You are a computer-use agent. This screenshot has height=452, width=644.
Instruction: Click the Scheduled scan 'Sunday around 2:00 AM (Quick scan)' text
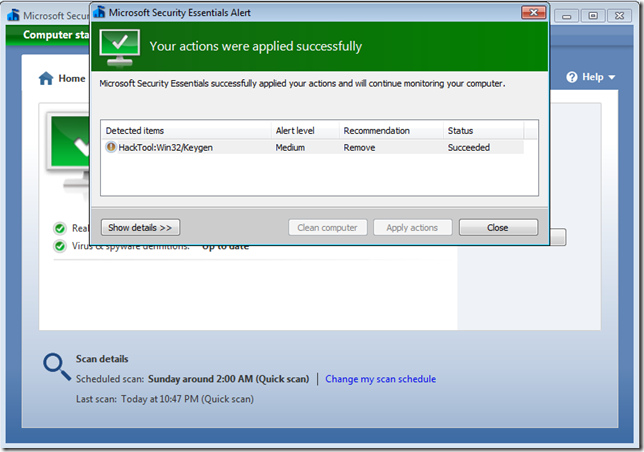click(x=228, y=379)
